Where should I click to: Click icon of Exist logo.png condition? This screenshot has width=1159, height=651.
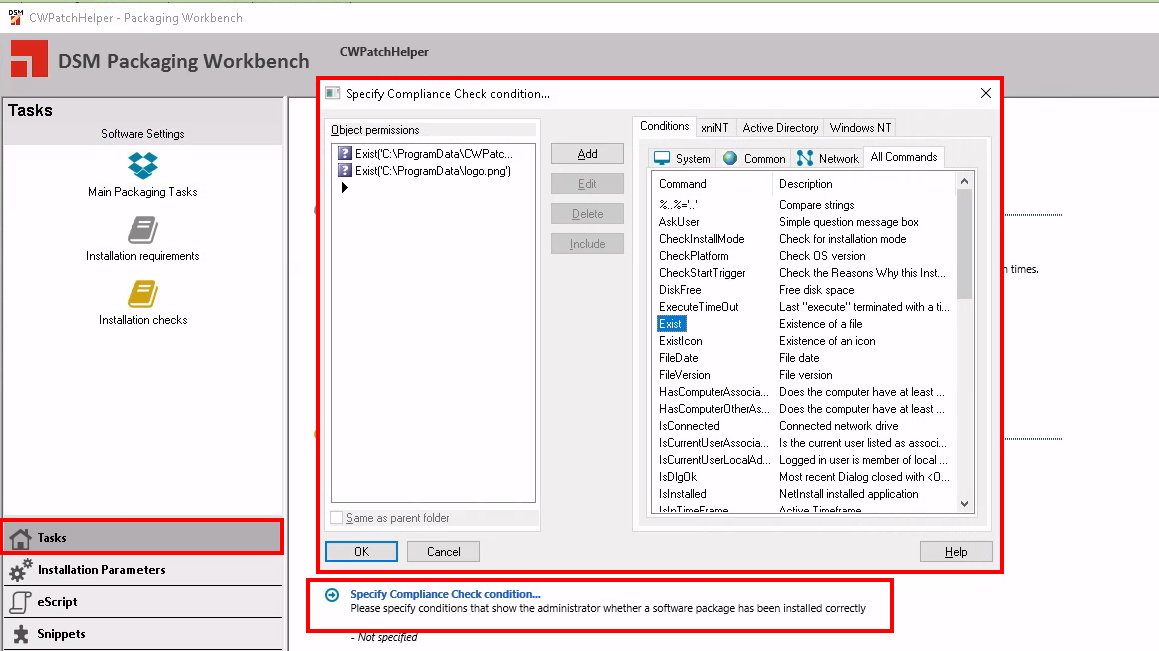[344, 171]
